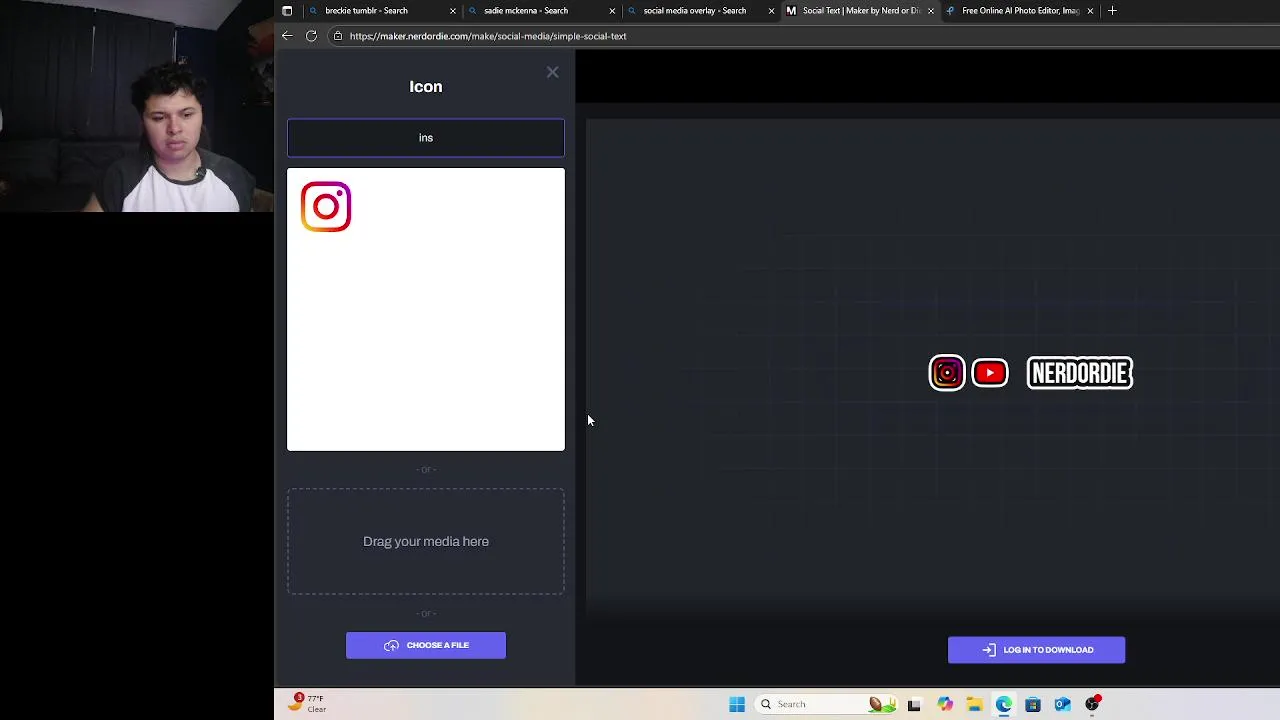Select the Instagram icon in the preview canvas
The height and width of the screenshot is (720, 1280).
[947, 373]
